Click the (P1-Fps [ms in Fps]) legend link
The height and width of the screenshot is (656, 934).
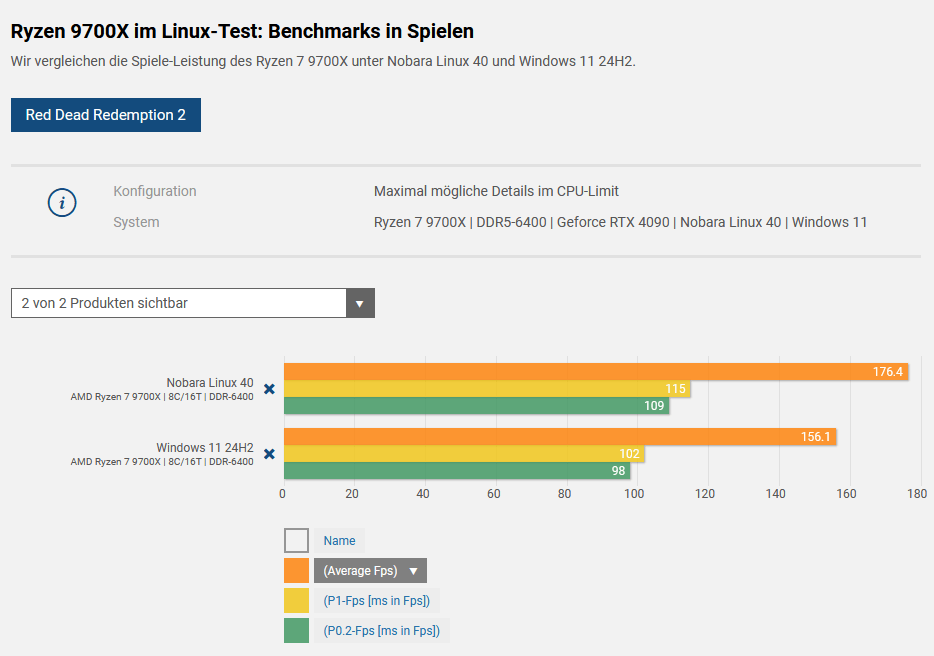pyautogui.click(x=376, y=601)
